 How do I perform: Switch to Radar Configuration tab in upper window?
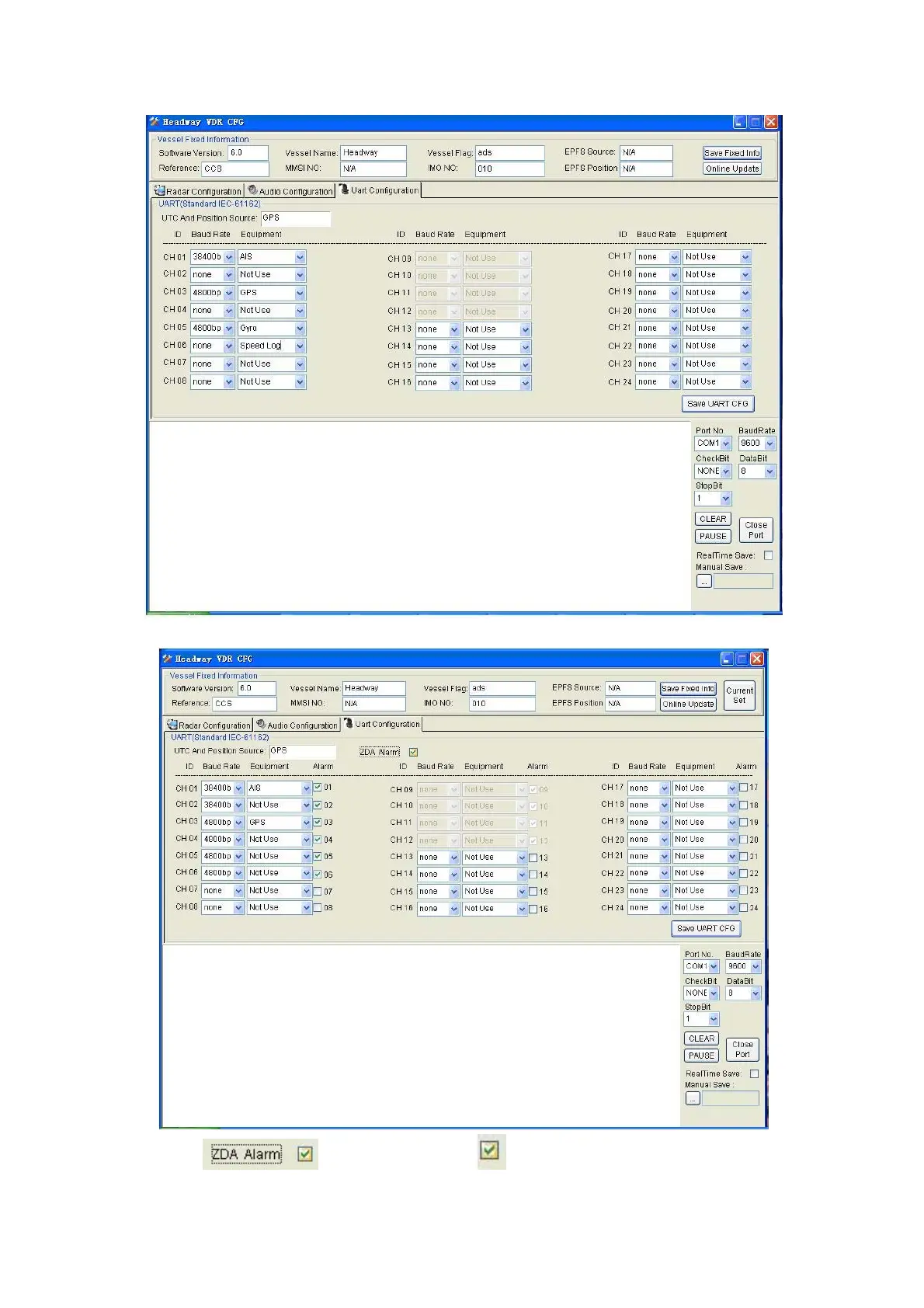[203, 191]
